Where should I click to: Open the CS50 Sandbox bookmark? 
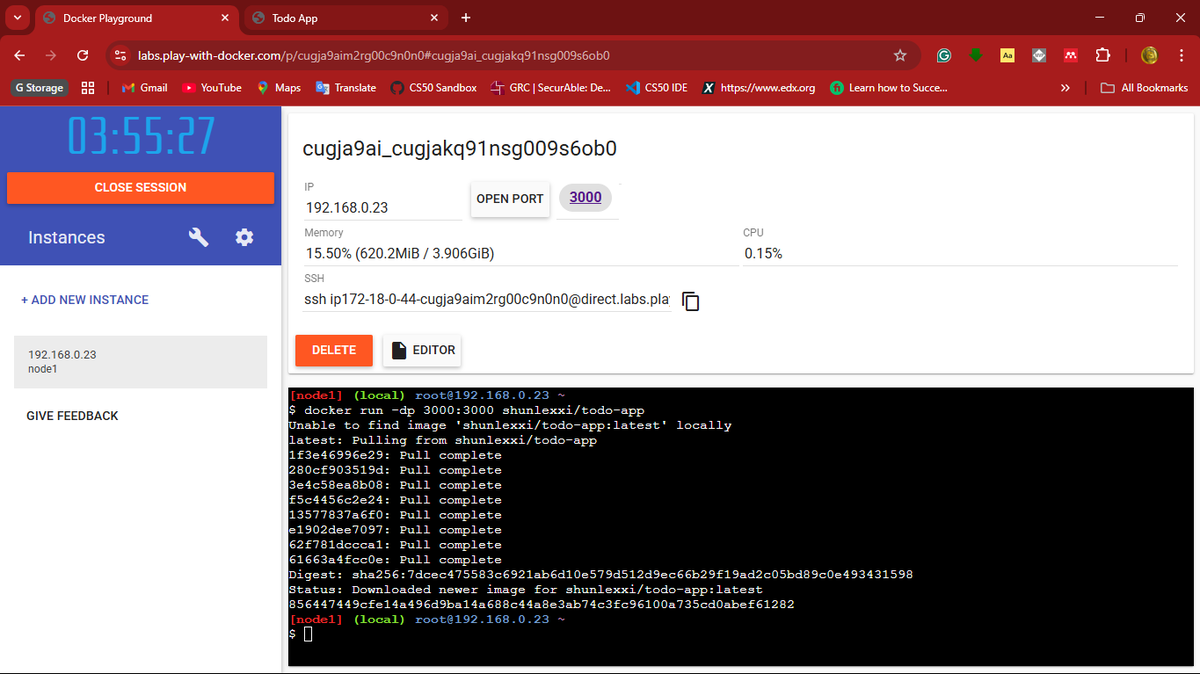(x=433, y=88)
